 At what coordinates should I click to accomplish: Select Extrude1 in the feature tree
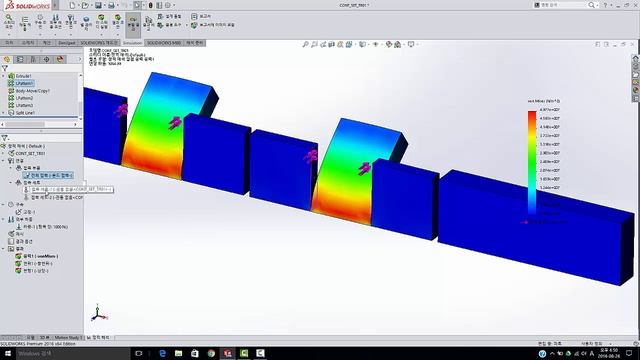pyautogui.click(x=24, y=76)
